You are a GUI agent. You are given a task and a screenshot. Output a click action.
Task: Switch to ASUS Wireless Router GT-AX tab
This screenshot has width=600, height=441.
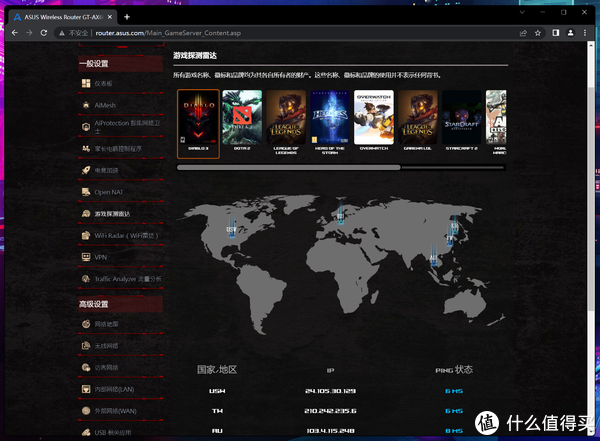63,17
